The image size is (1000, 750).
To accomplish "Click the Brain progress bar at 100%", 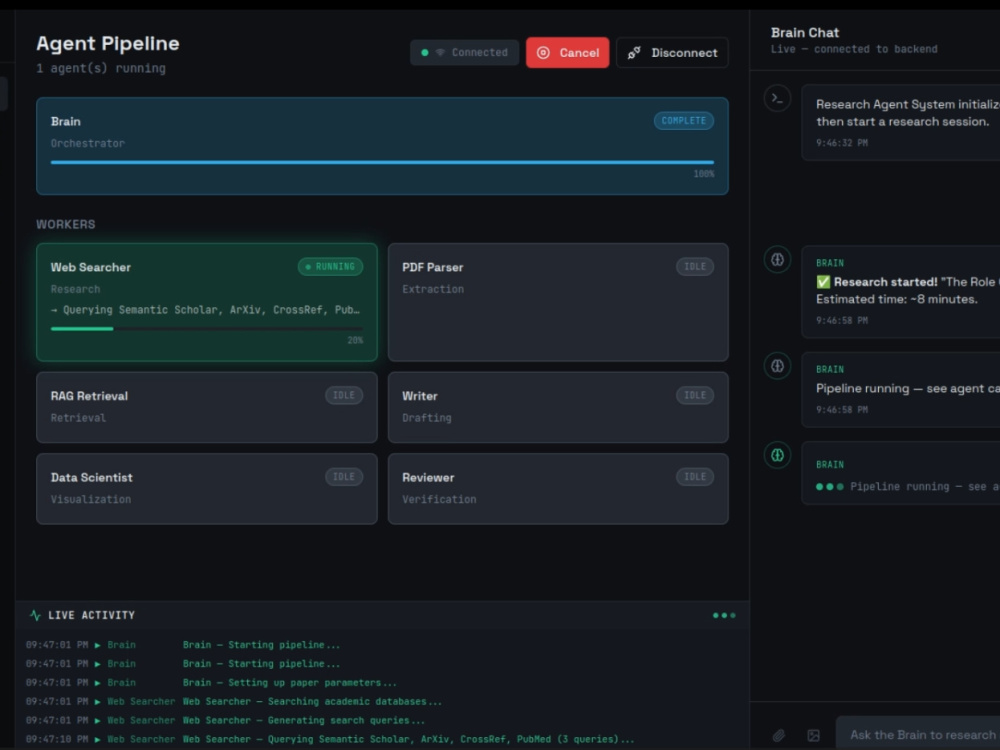I will click(x=382, y=163).
